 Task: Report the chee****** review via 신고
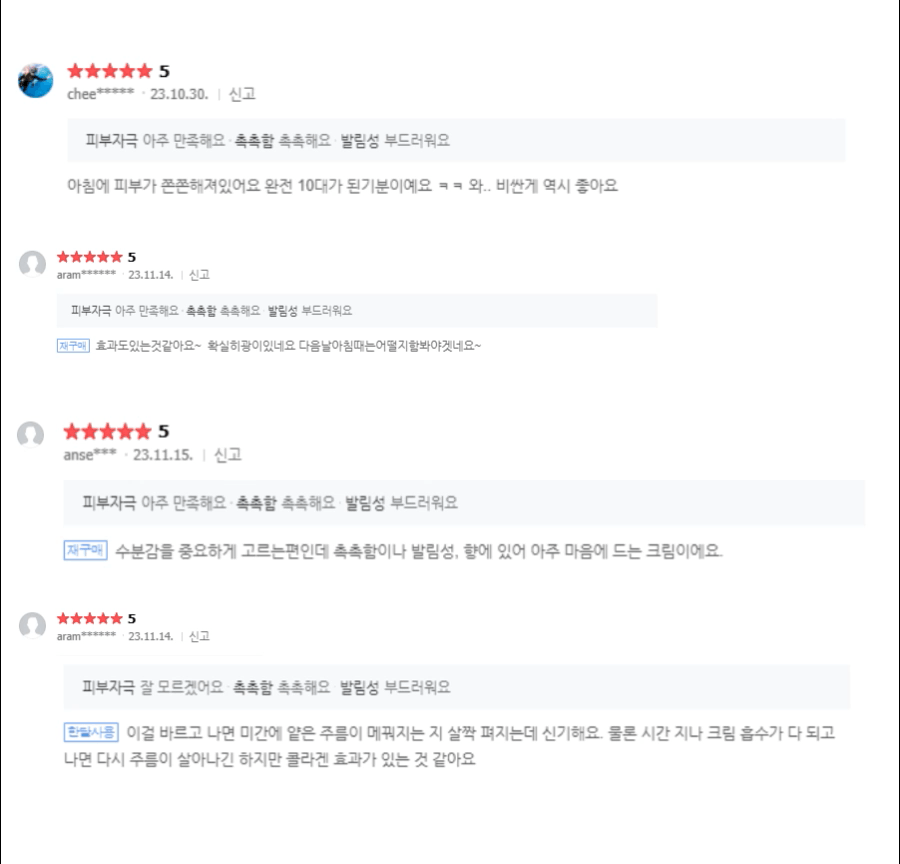point(242,94)
